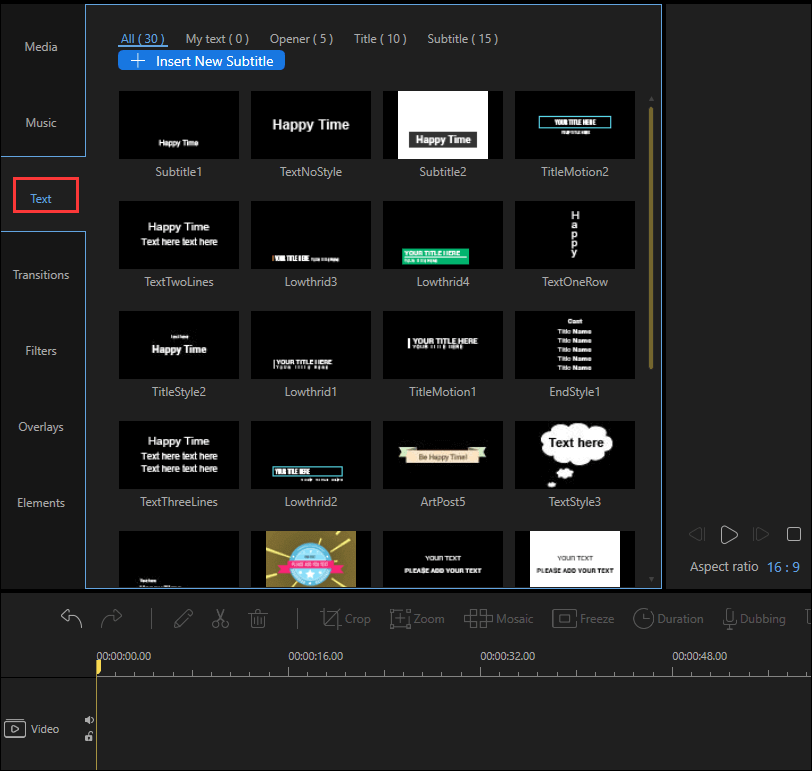Select the pencil edit tool
The height and width of the screenshot is (771, 812).
pyautogui.click(x=182, y=619)
